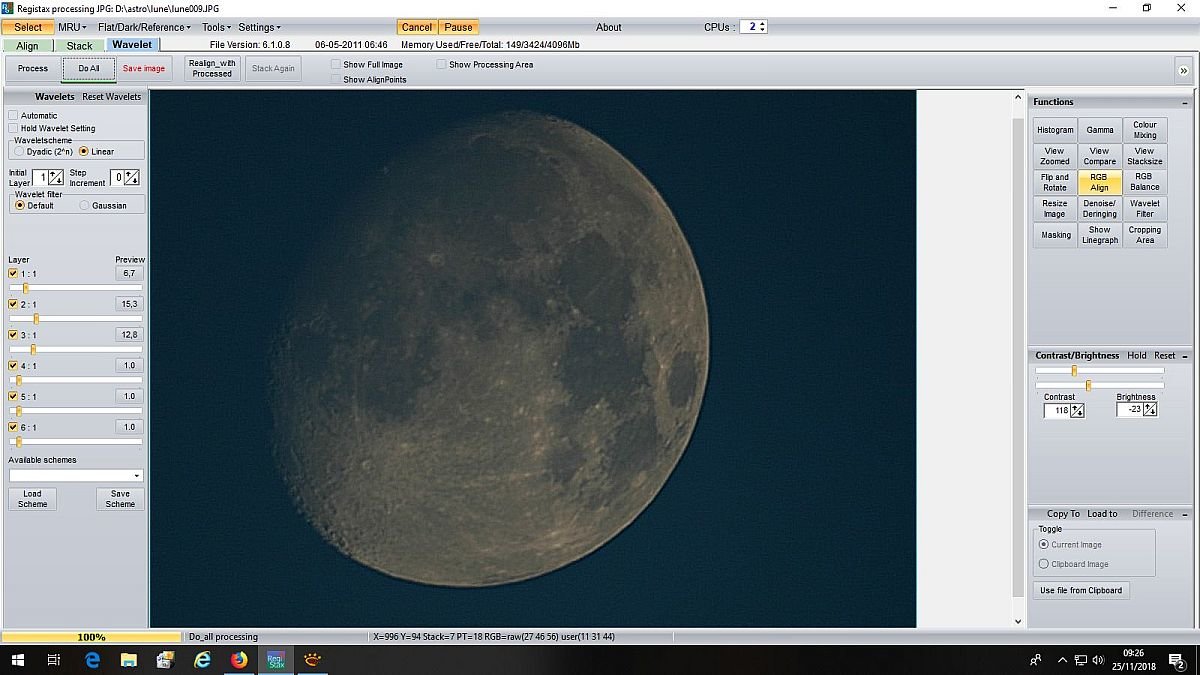Enable the Show Full Image checkbox
This screenshot has width=1200, height=675.
coord(336,64)
